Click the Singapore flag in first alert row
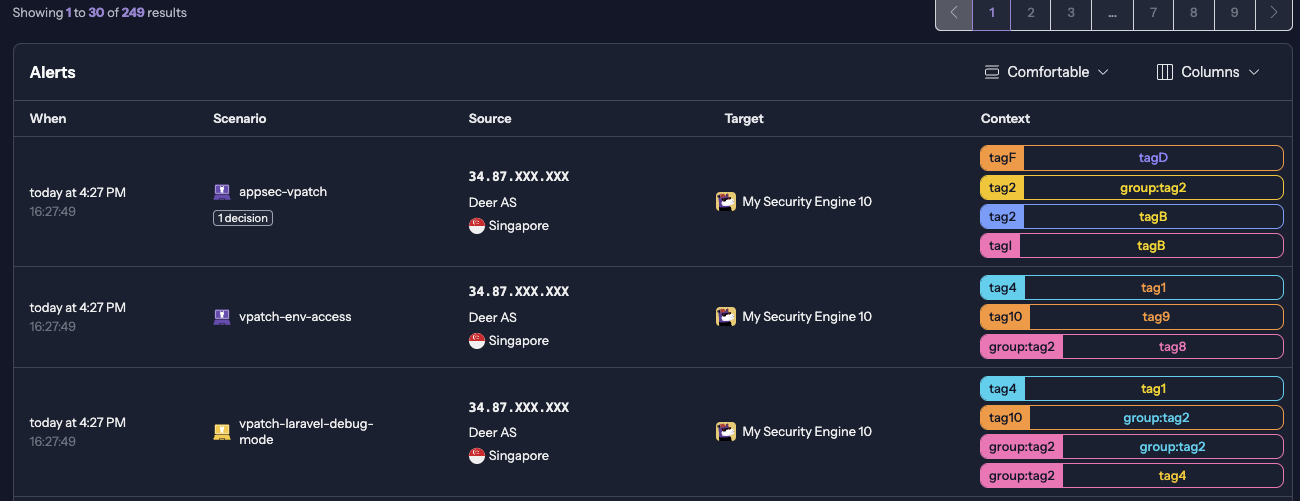1300x501 pixels. (477, 226)
